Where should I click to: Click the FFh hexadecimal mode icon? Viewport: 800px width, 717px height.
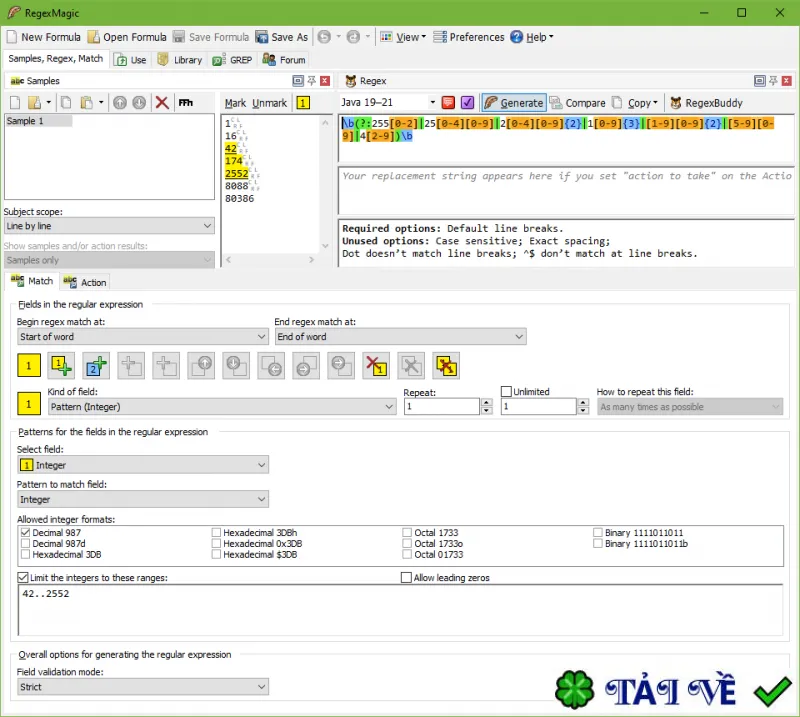coord(185,103)
